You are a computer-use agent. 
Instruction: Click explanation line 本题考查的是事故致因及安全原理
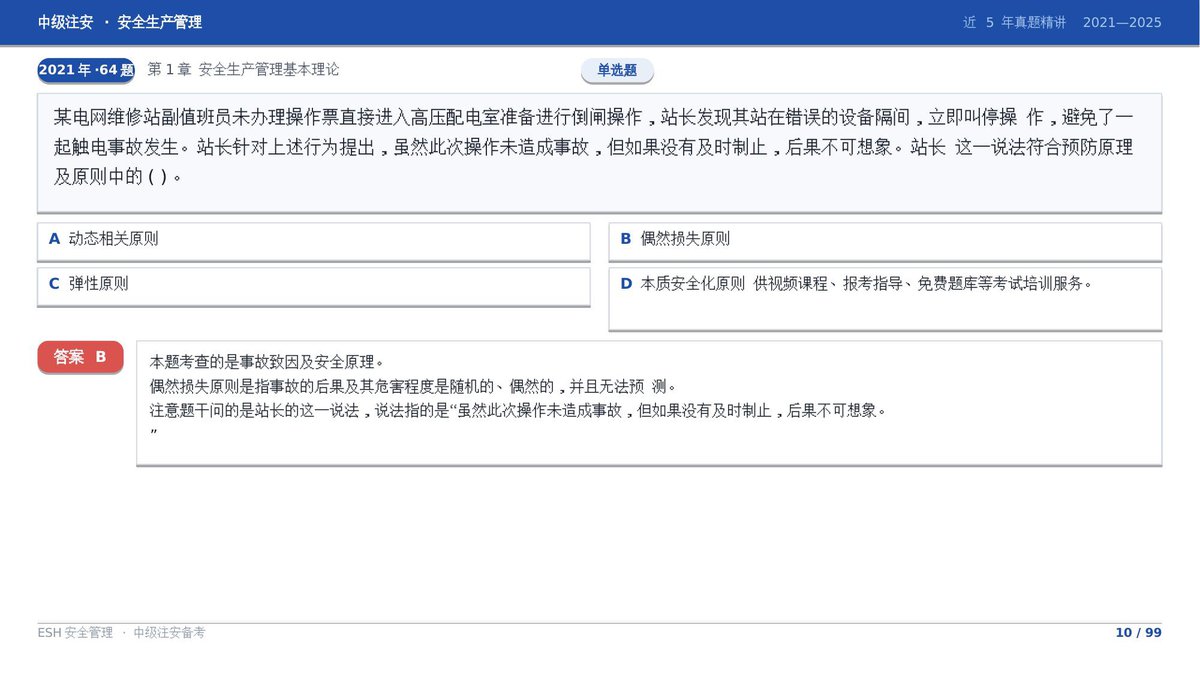click(x=267, y=362)
